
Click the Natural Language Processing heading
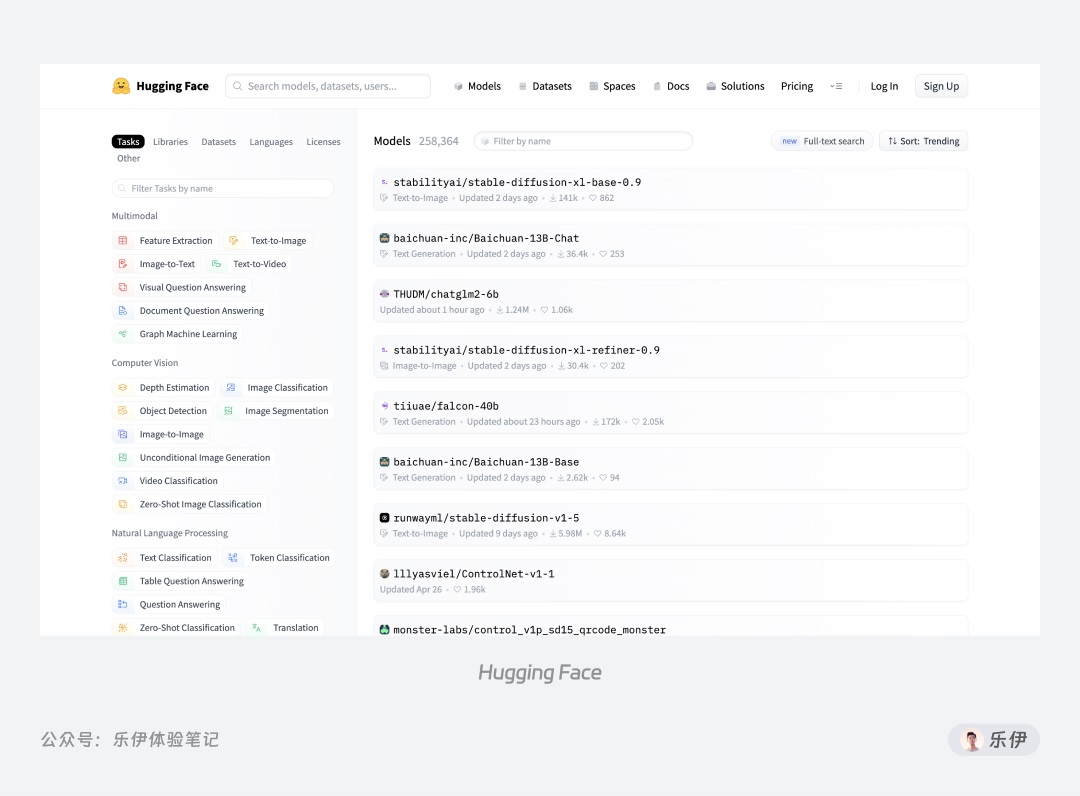tap(169, 533)
